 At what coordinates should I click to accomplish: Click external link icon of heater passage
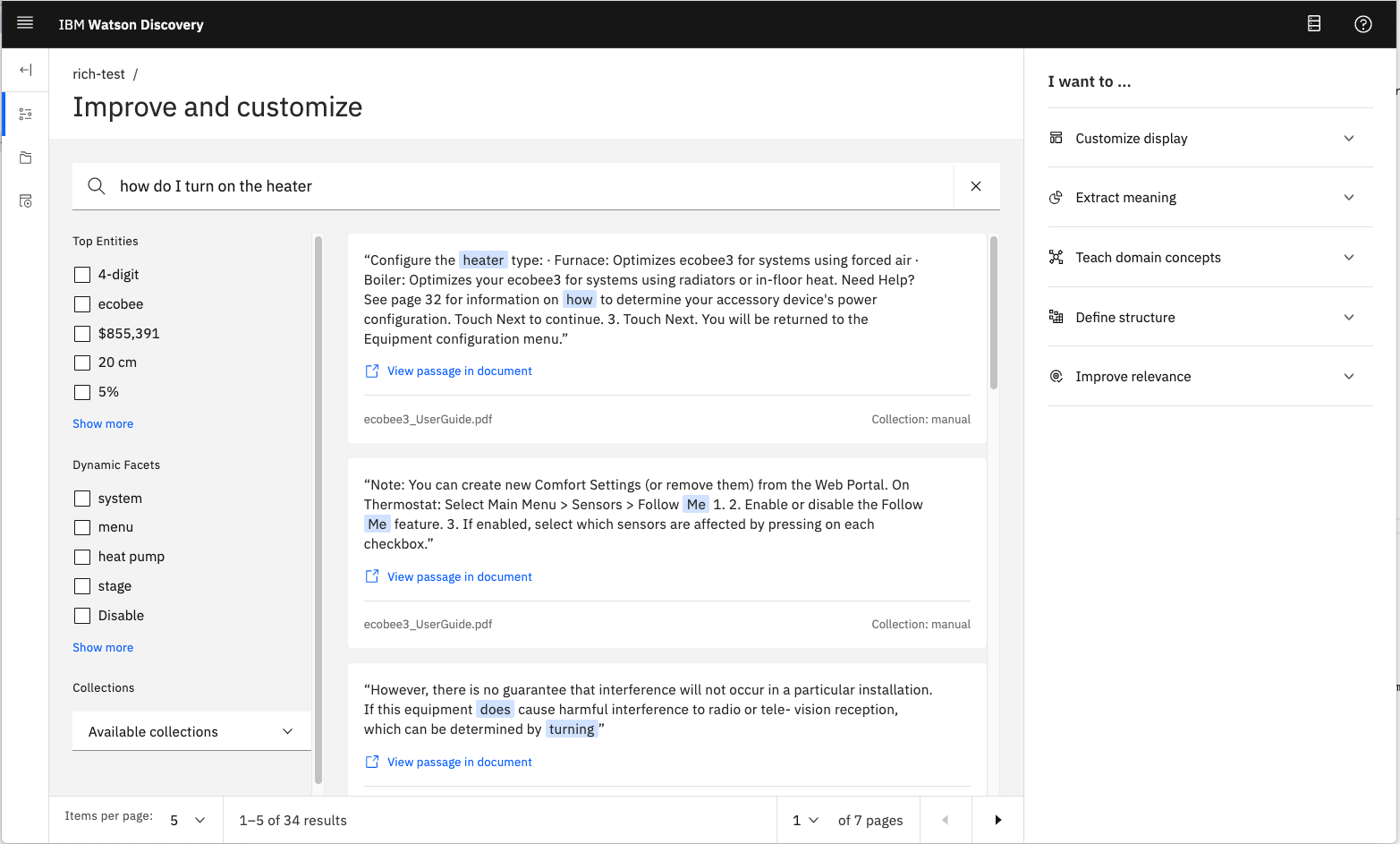tap(372, 371)
